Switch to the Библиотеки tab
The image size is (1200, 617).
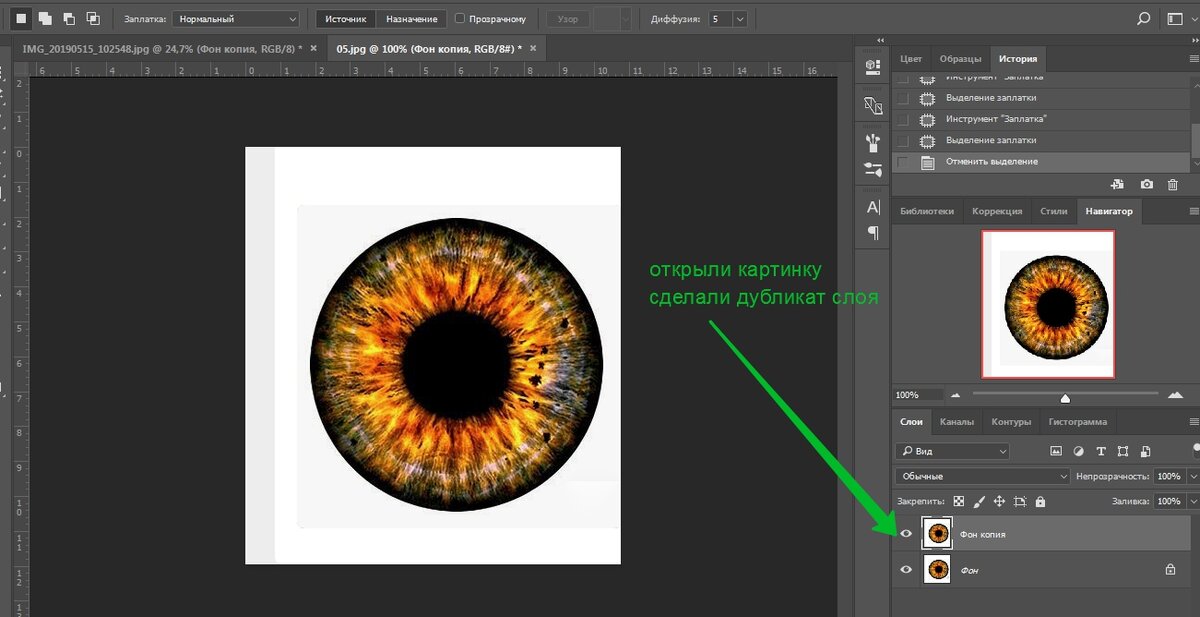pos(927,211)
